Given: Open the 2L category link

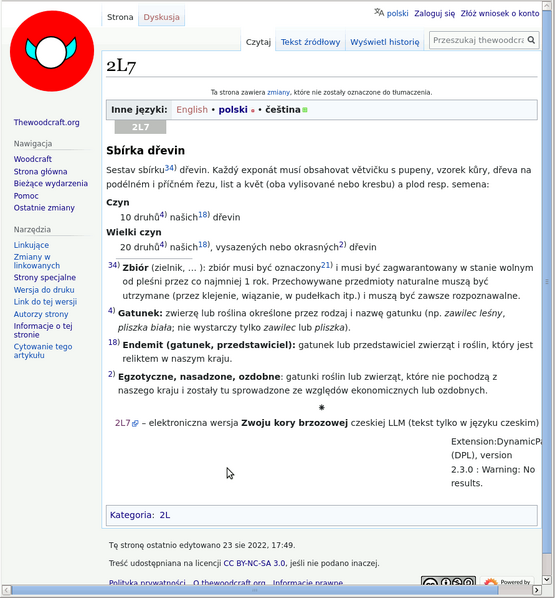Looking at the screenshot, I should coord(165,515).
